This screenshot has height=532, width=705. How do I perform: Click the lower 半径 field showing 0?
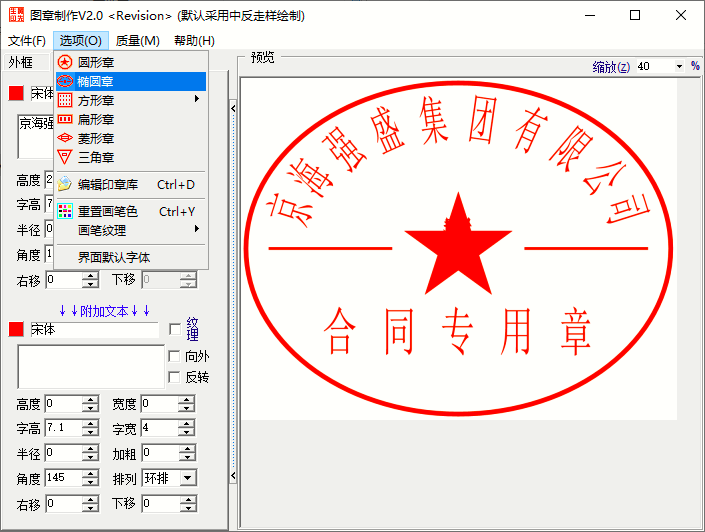click(x=64, y=453)
